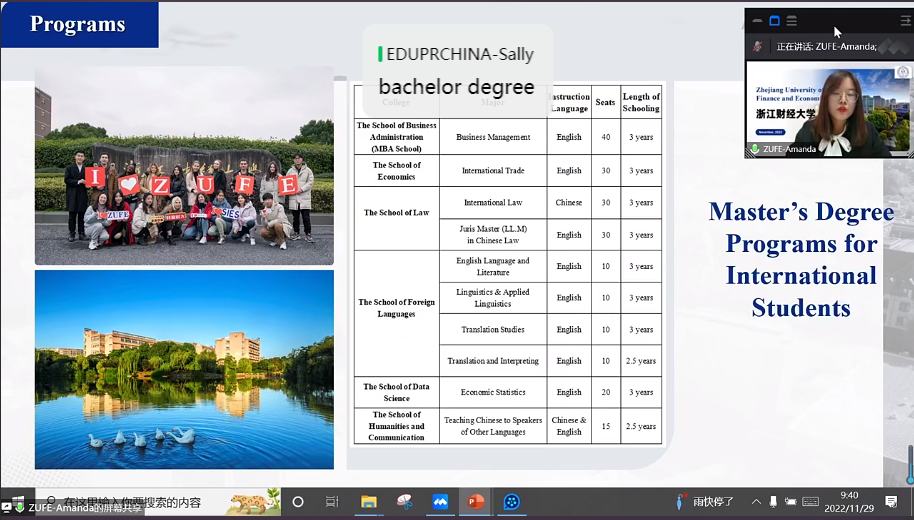Screen dimensions: 914x520
Task: Minimize video panel to thin bar view
Action: (x=757, y=20)
